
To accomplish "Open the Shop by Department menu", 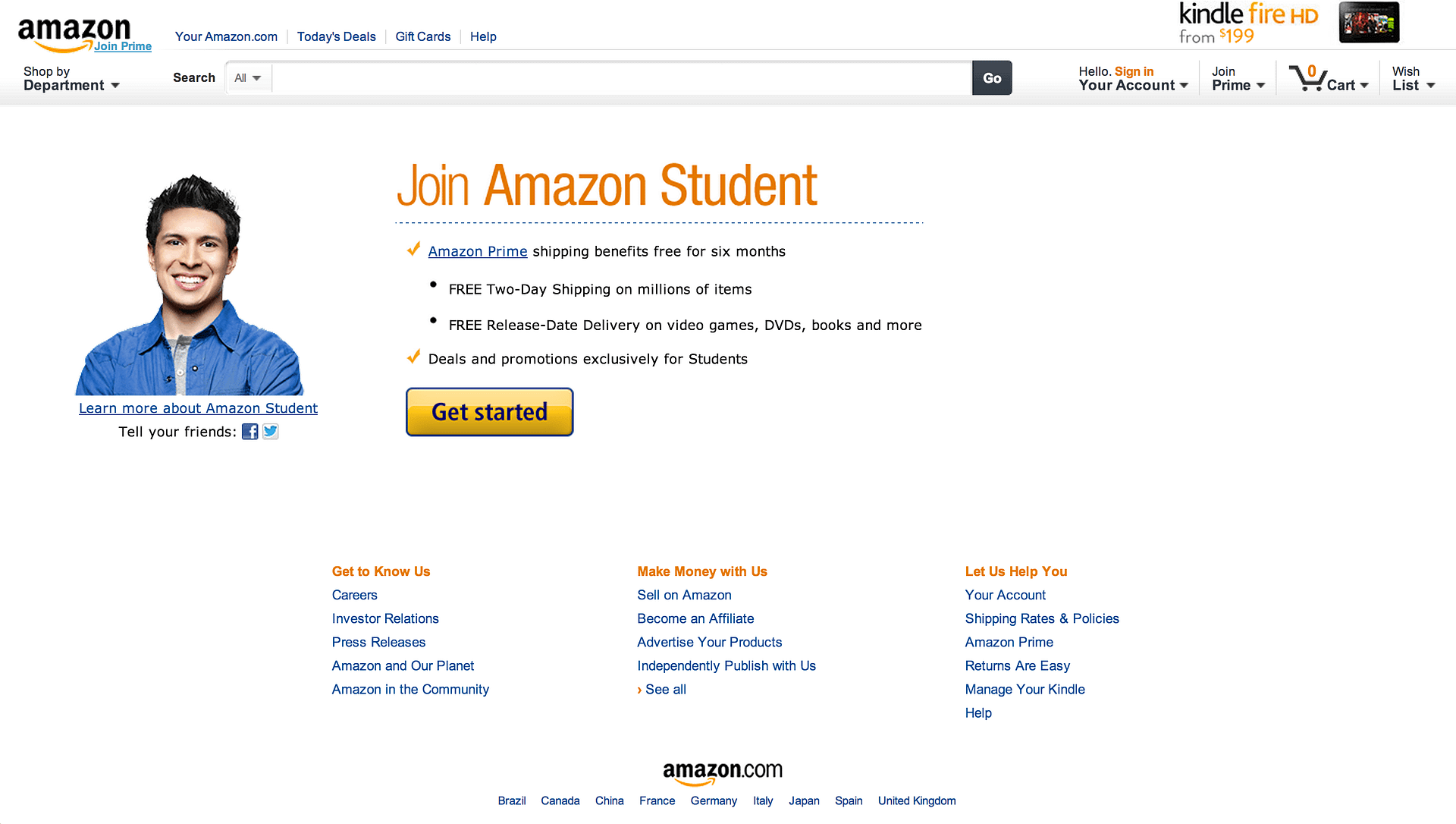I will 71,78.
